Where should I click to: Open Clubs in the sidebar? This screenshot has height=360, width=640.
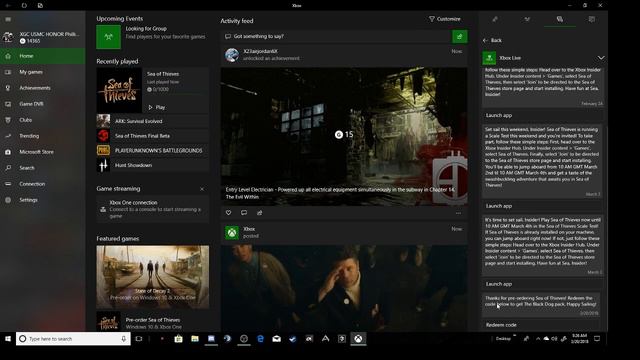click(42, 120)
